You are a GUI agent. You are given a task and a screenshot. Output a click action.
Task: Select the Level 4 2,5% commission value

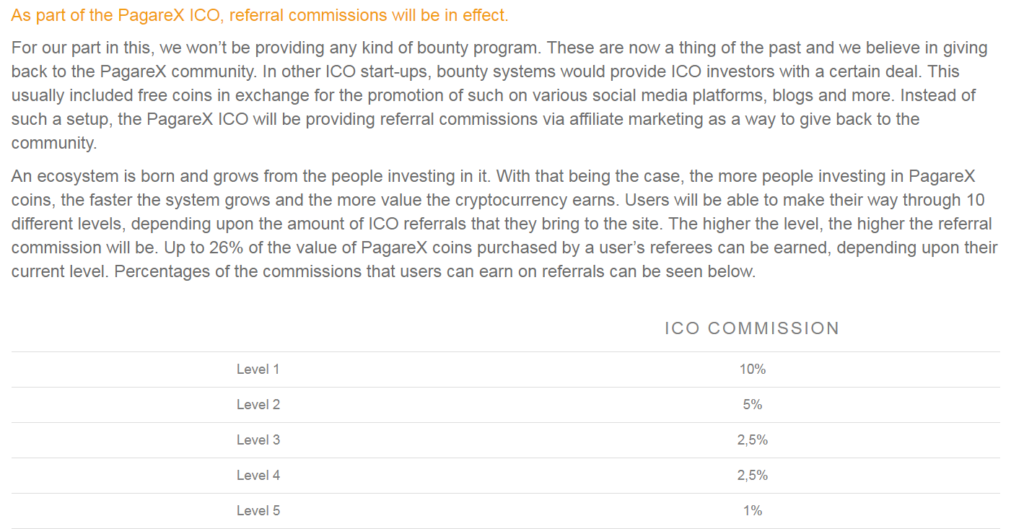coord(752,475)
